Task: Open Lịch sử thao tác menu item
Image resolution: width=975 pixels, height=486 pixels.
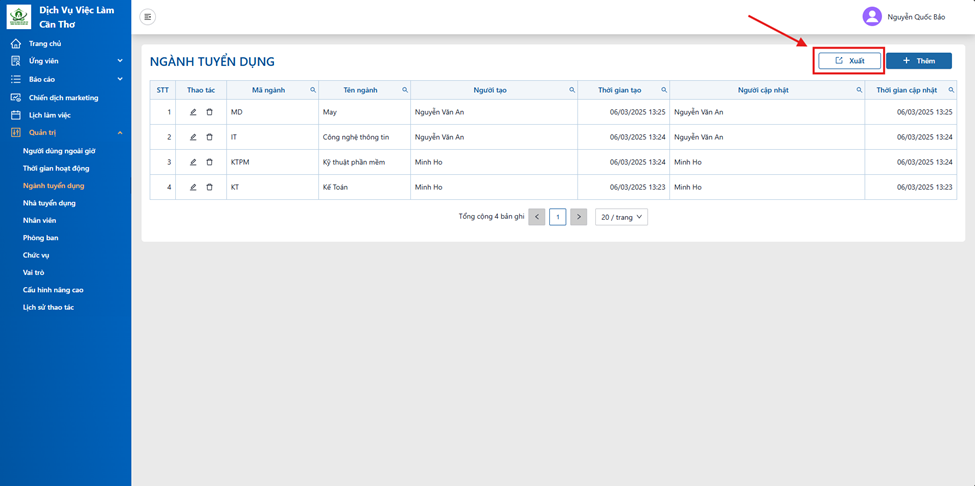Action: (48, 307)
